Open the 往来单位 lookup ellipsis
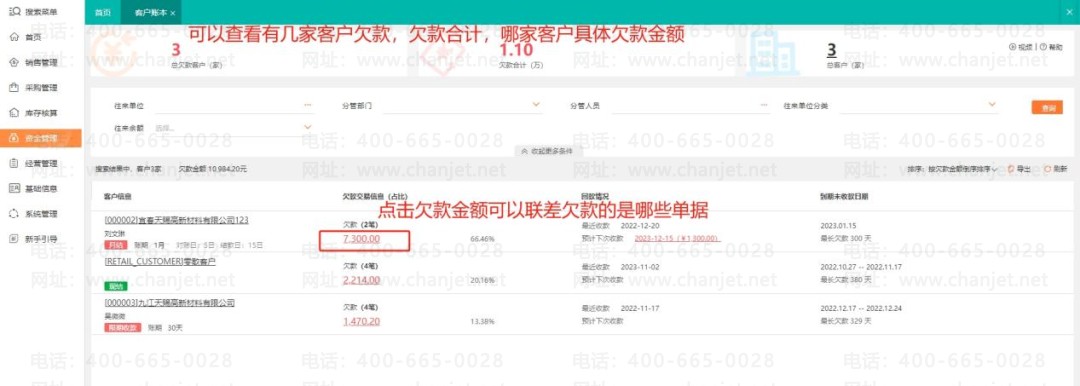 click(x=307, y=105)
